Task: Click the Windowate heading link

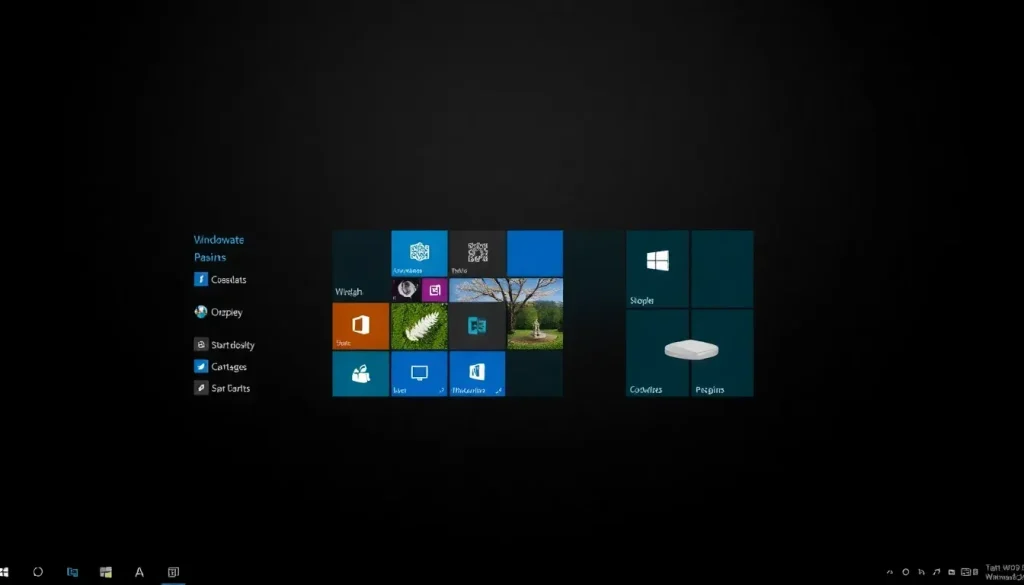Action: [218, 240]
